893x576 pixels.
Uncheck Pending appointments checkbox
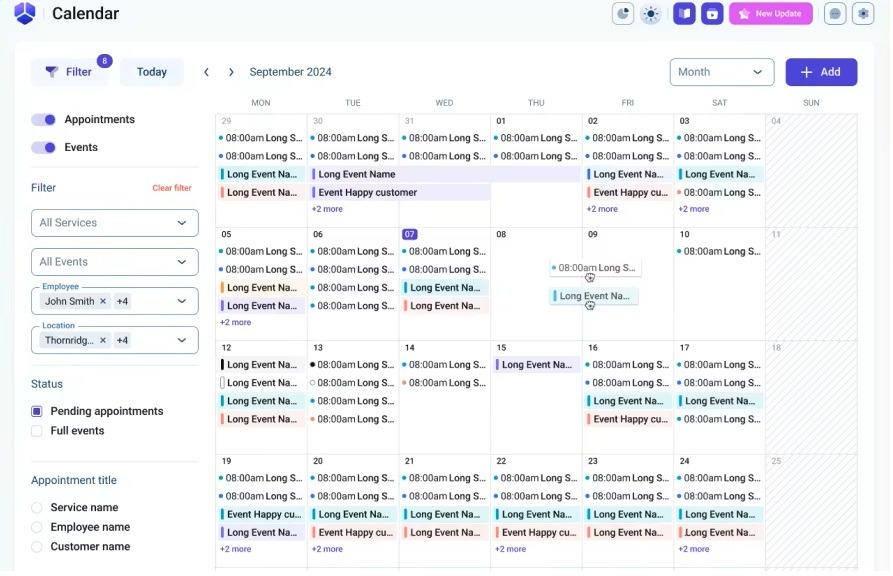pos(37,411)
